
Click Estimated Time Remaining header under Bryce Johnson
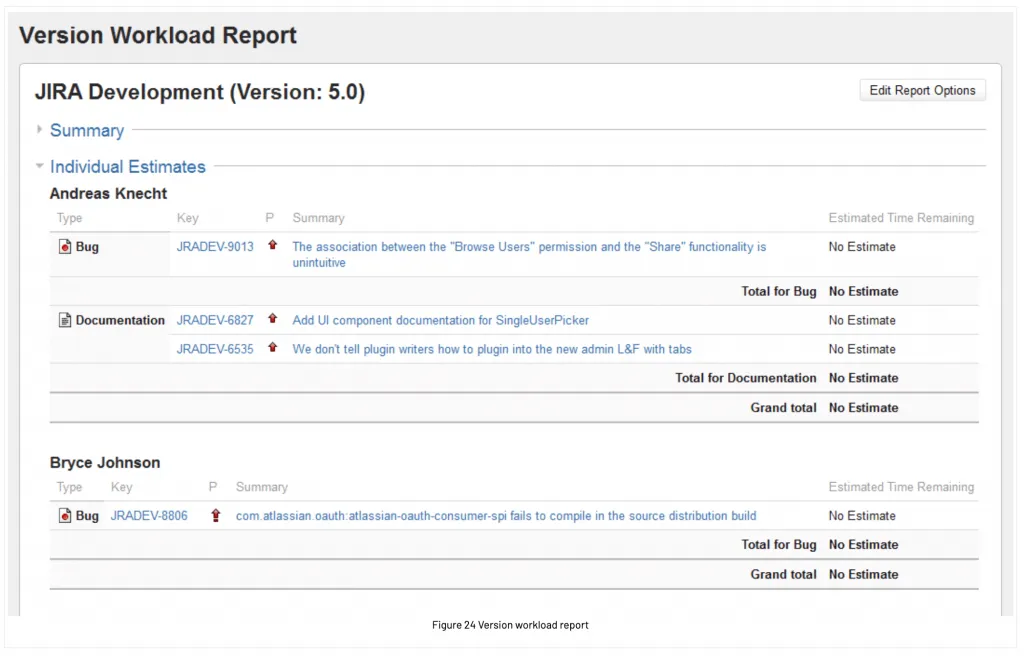tap(901, 487)
